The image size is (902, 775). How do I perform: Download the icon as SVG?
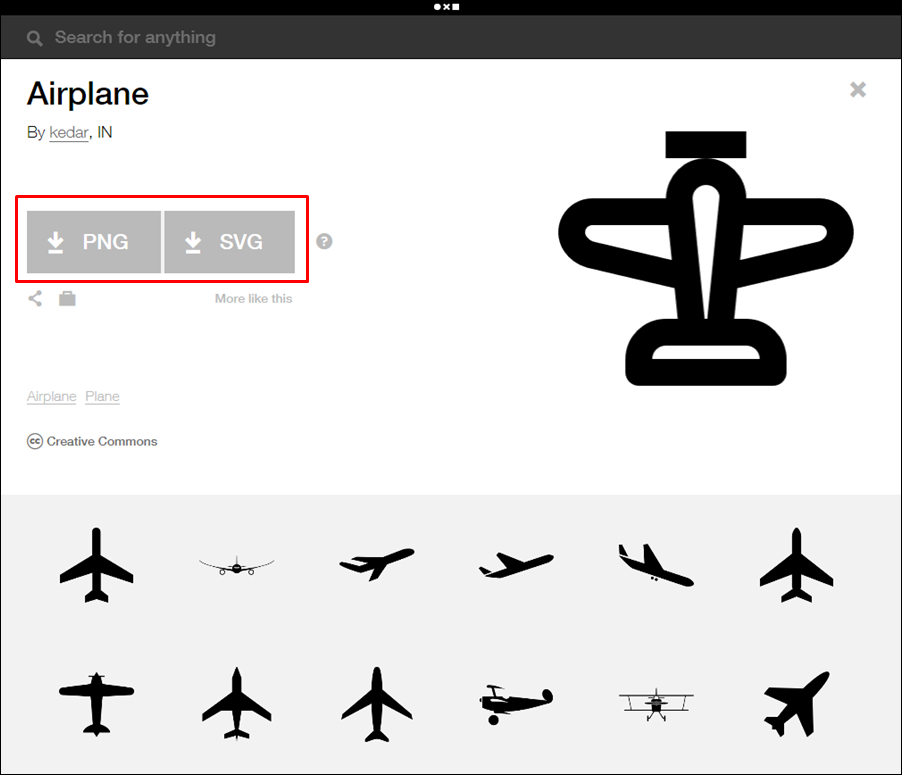coord(230,242)
